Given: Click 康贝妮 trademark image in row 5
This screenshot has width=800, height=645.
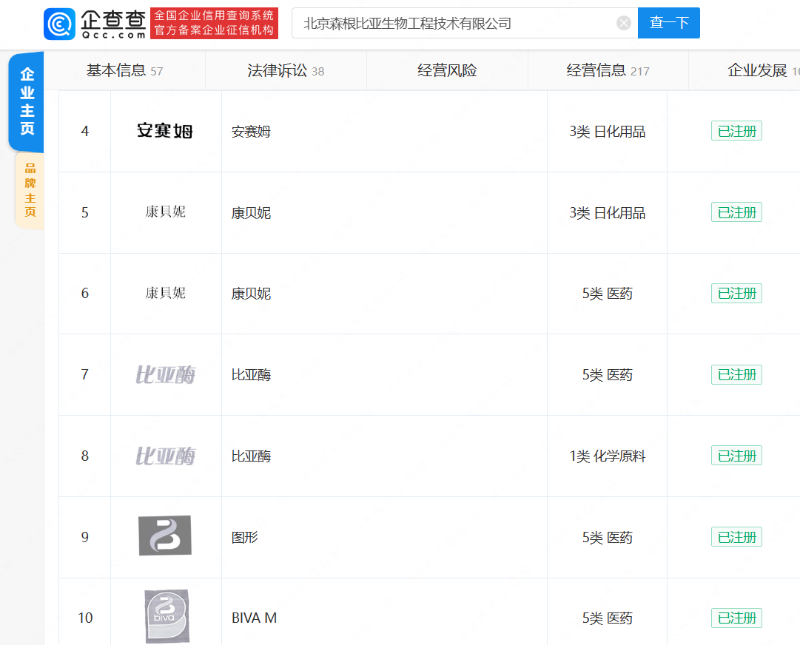Looking at the screenshot, I should pos(165,212).
